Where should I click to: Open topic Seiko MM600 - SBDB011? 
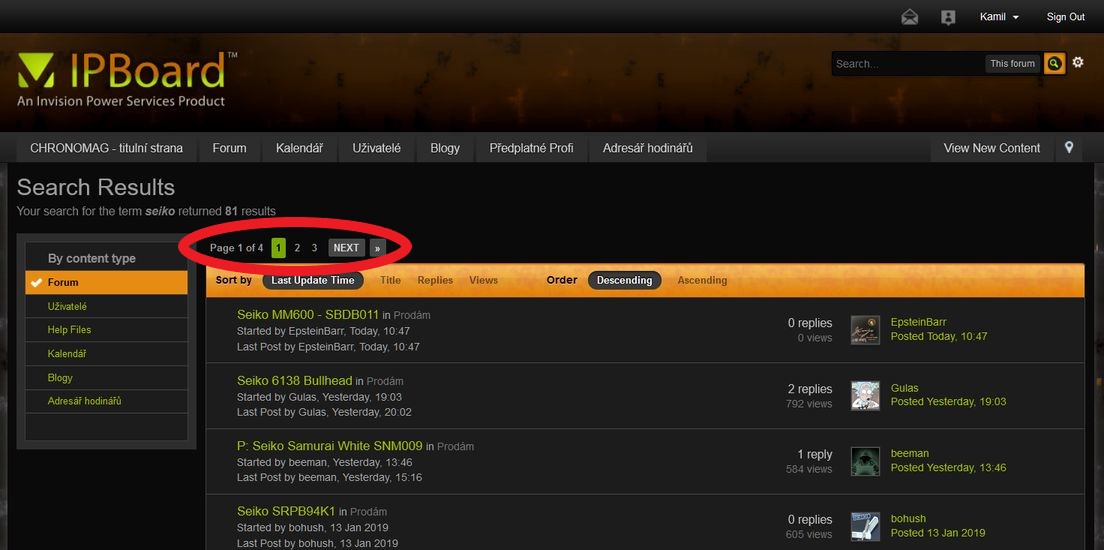point(308,315)
